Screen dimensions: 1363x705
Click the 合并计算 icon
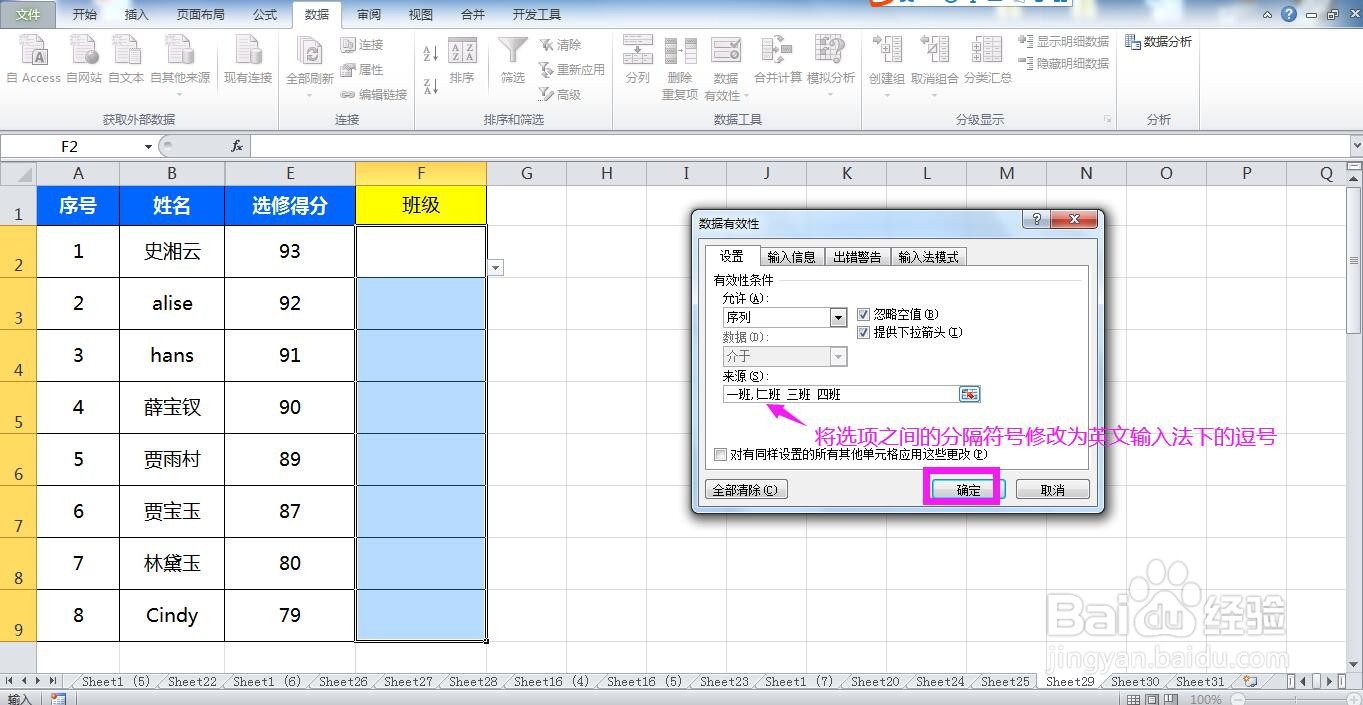click(778, 60)
